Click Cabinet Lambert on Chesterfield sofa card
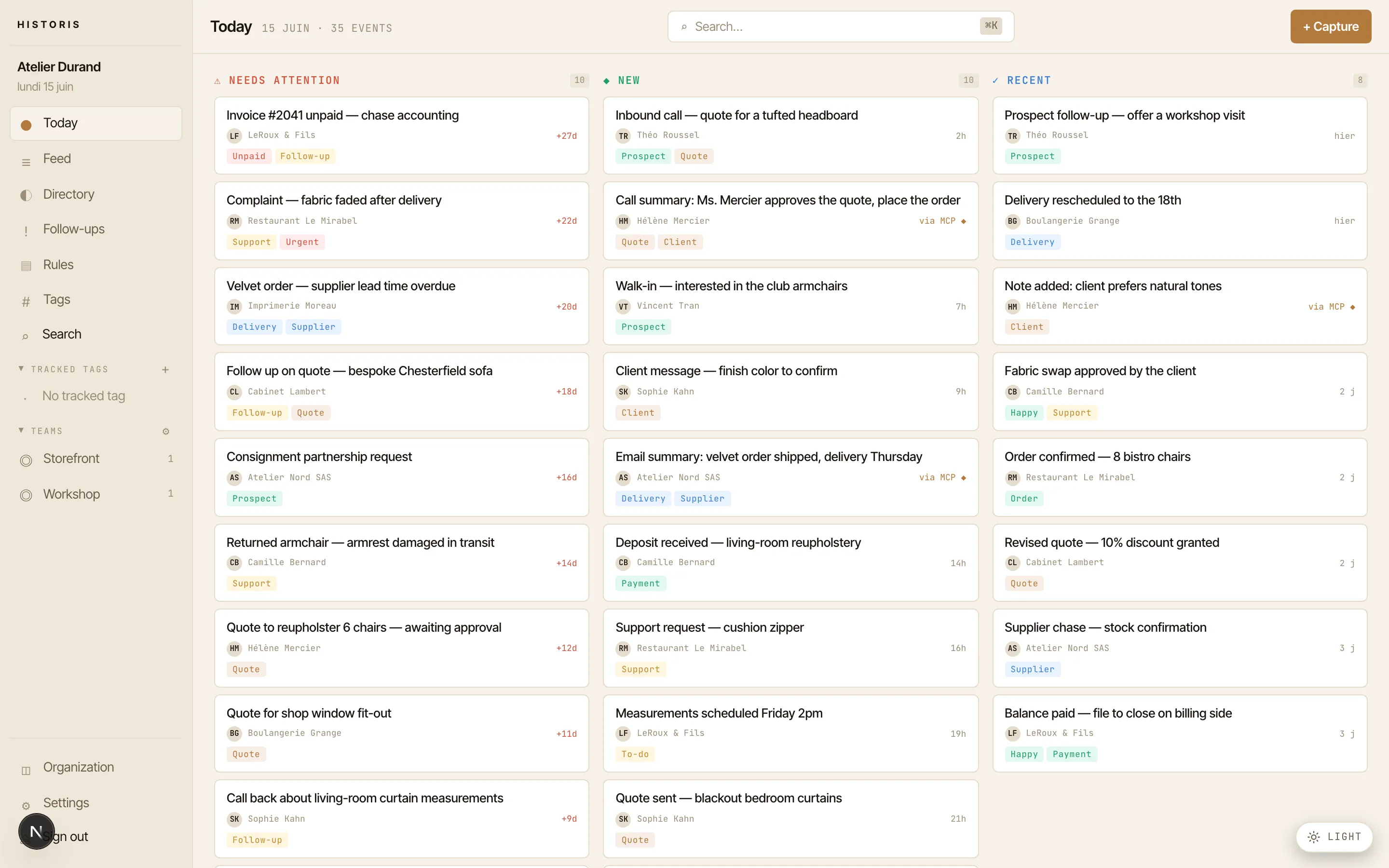 (x=286, y=392)
